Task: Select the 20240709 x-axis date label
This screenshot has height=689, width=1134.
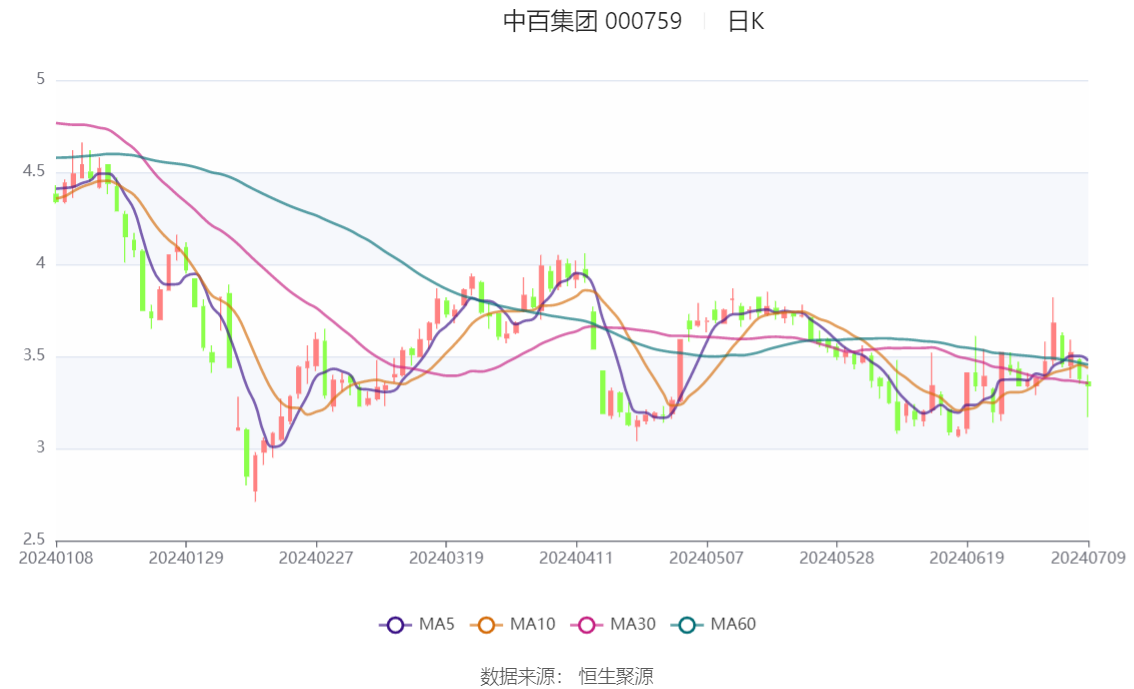Action: [1088, 558]
